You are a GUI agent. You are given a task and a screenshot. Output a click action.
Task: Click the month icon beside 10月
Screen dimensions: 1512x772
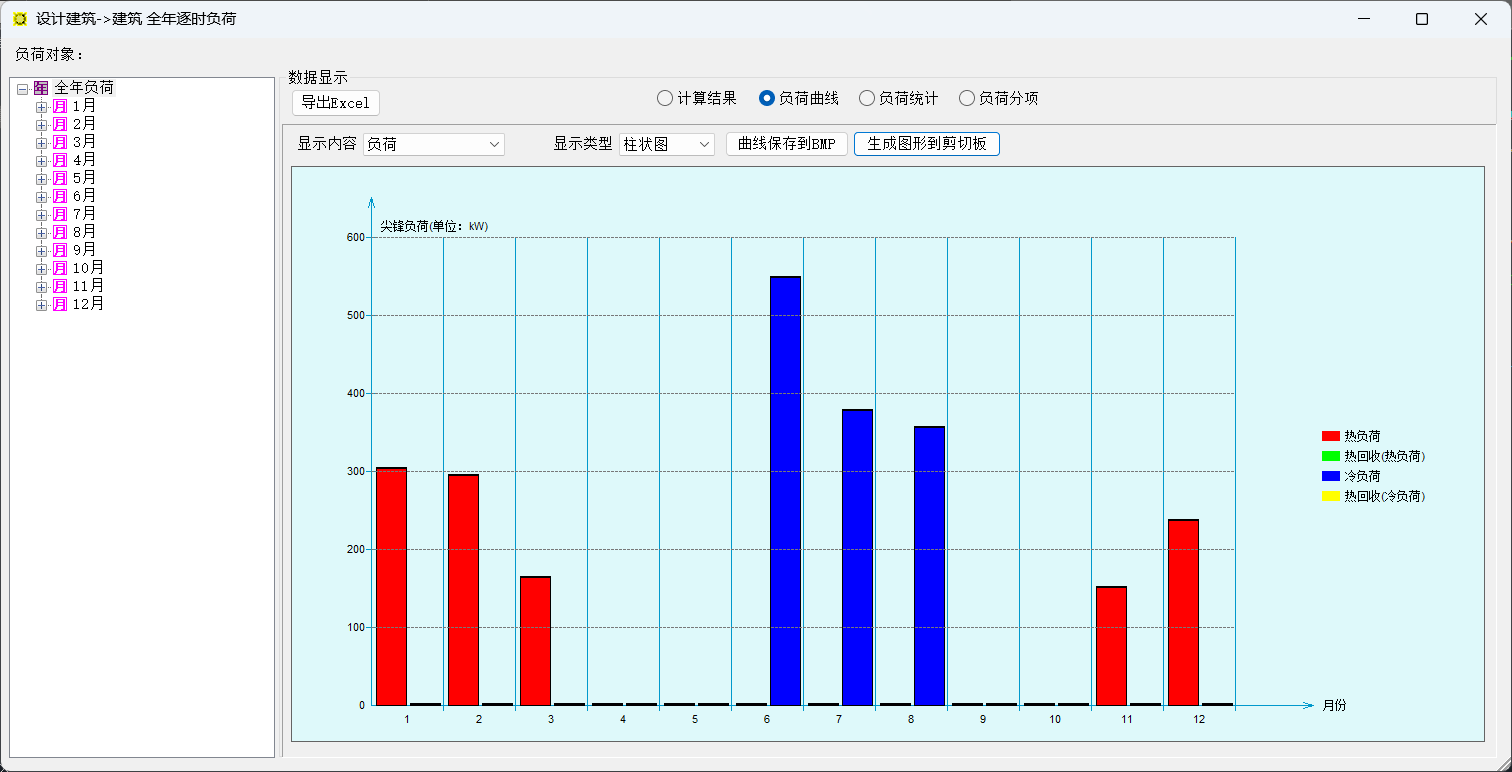click(60, 268)
